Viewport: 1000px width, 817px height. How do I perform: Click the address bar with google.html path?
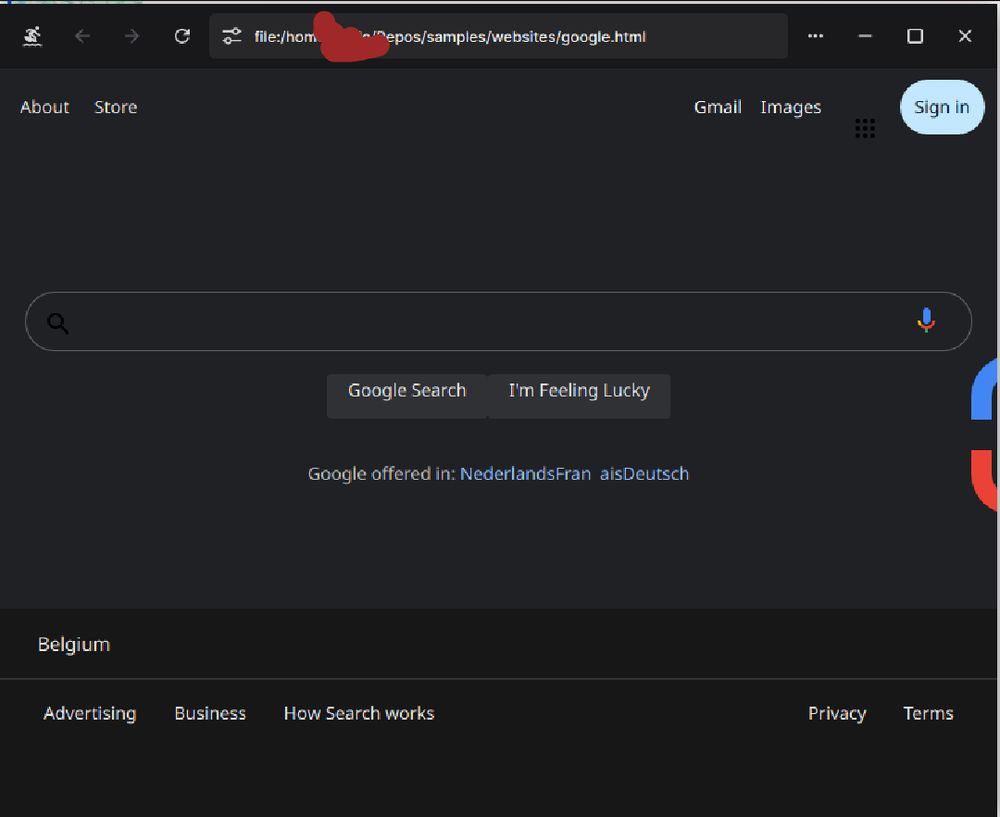click(498, 36)
